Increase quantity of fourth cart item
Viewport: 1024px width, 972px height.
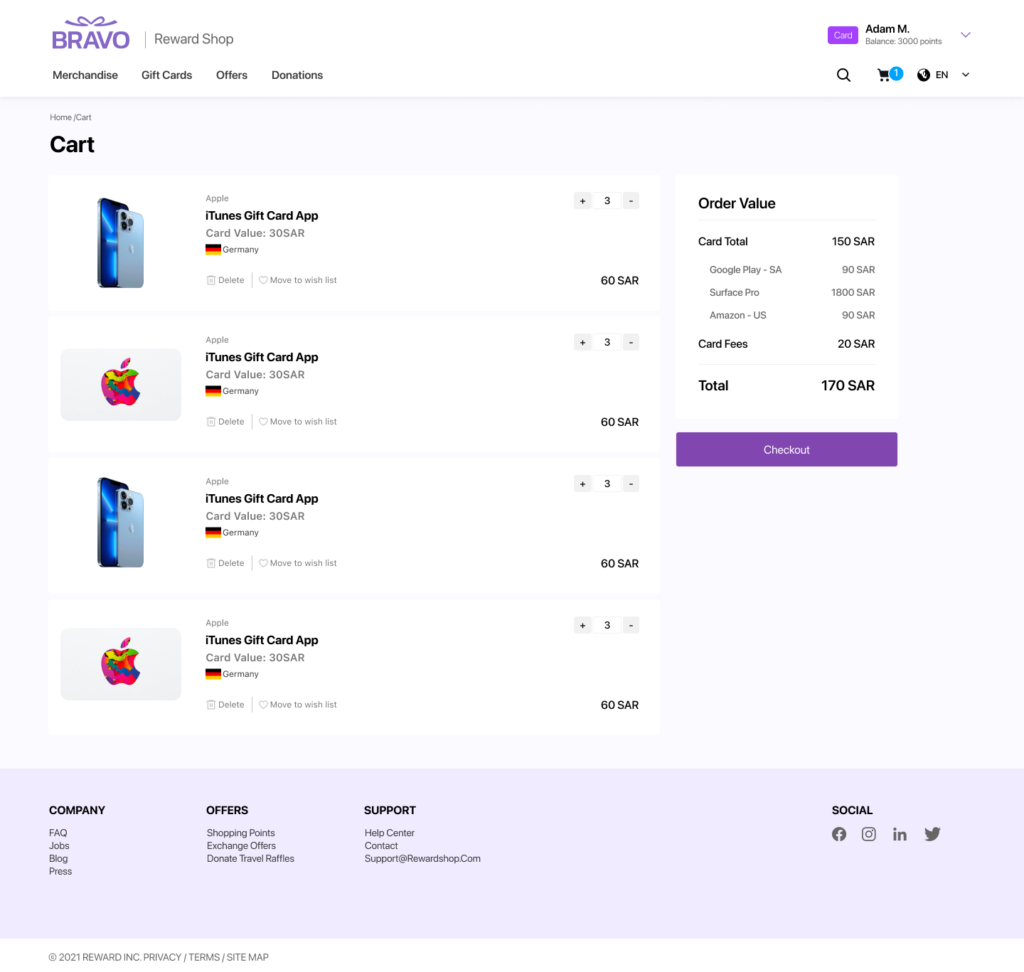pyautogui.click(x=583, y=625)
